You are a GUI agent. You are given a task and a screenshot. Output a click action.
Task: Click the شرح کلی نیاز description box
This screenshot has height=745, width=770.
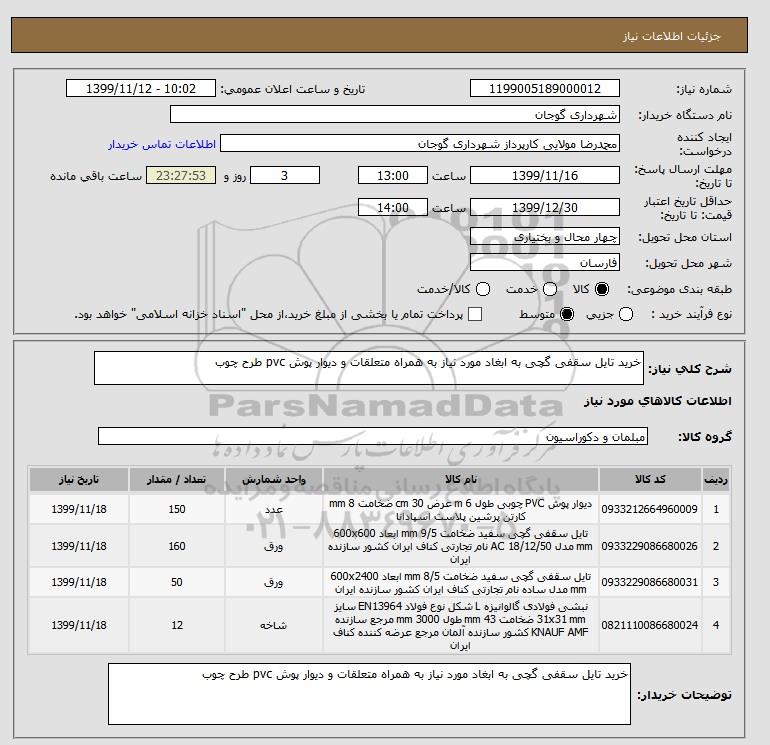click(369, 368)
